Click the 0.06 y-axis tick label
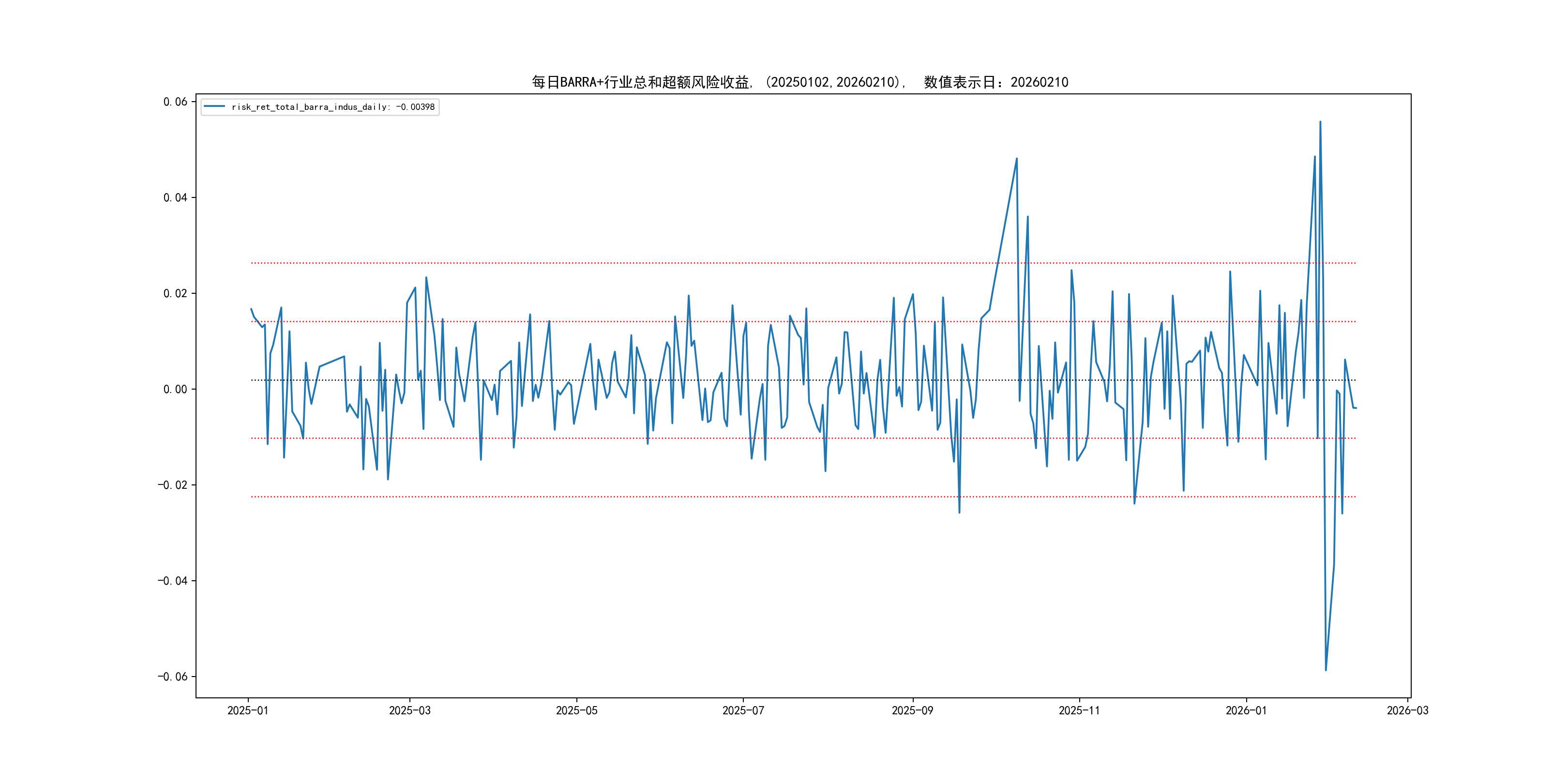The height and width of the screenshot is (784, 1568). click(175, 102)
